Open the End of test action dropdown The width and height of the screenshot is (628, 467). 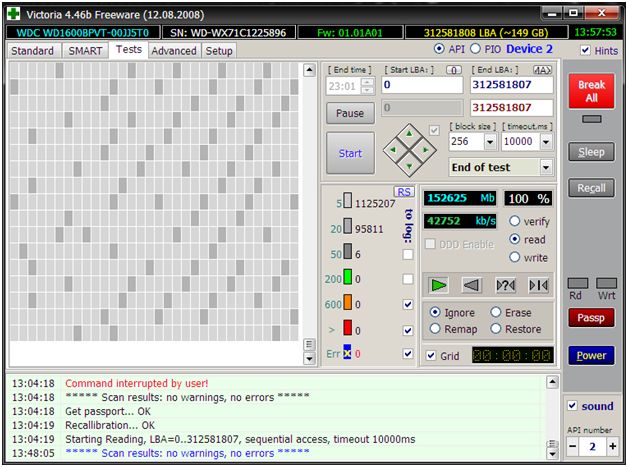click(545, 167)
